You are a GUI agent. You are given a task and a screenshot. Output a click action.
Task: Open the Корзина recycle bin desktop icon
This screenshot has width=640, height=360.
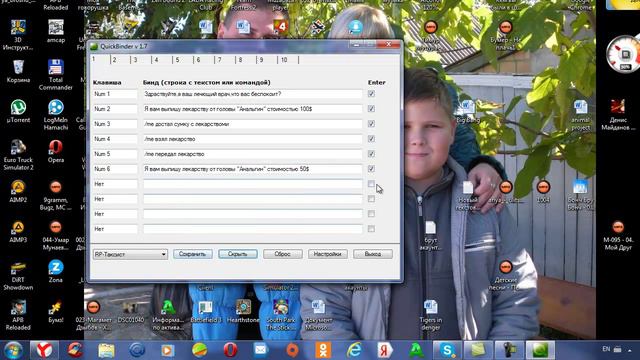18,71
